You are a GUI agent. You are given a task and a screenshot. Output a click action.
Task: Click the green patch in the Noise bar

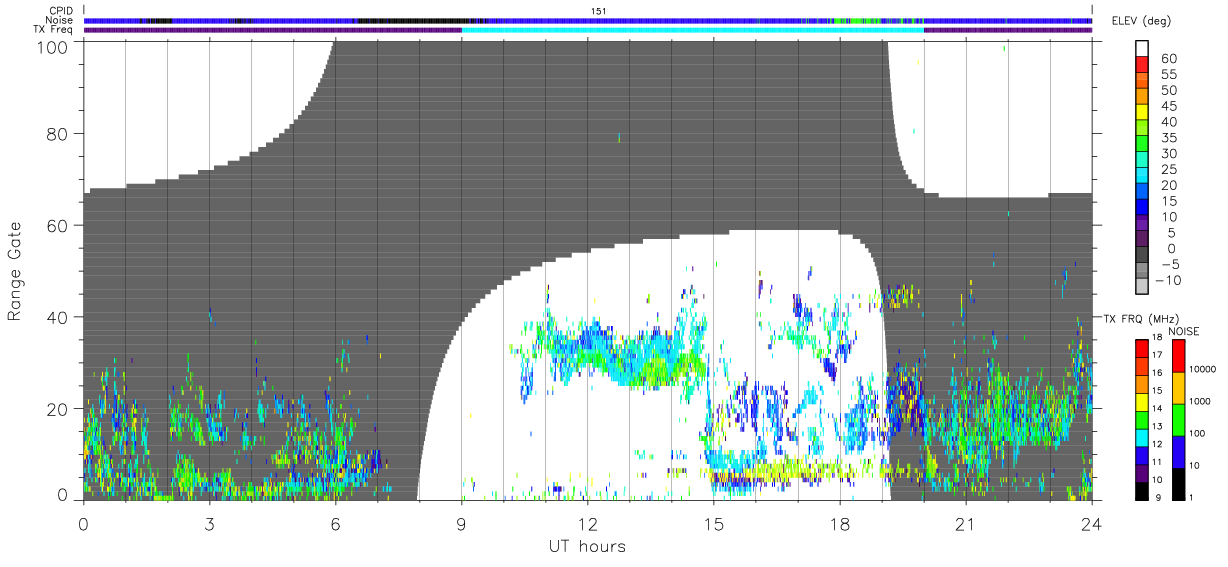[858, 20]
